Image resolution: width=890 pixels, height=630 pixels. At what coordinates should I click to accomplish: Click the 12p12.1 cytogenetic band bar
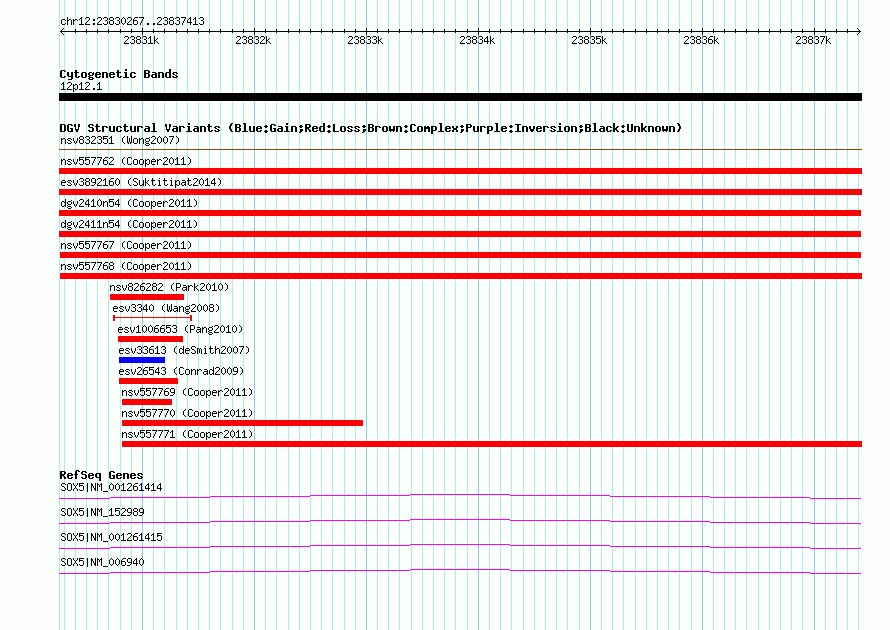click(460, 97)
